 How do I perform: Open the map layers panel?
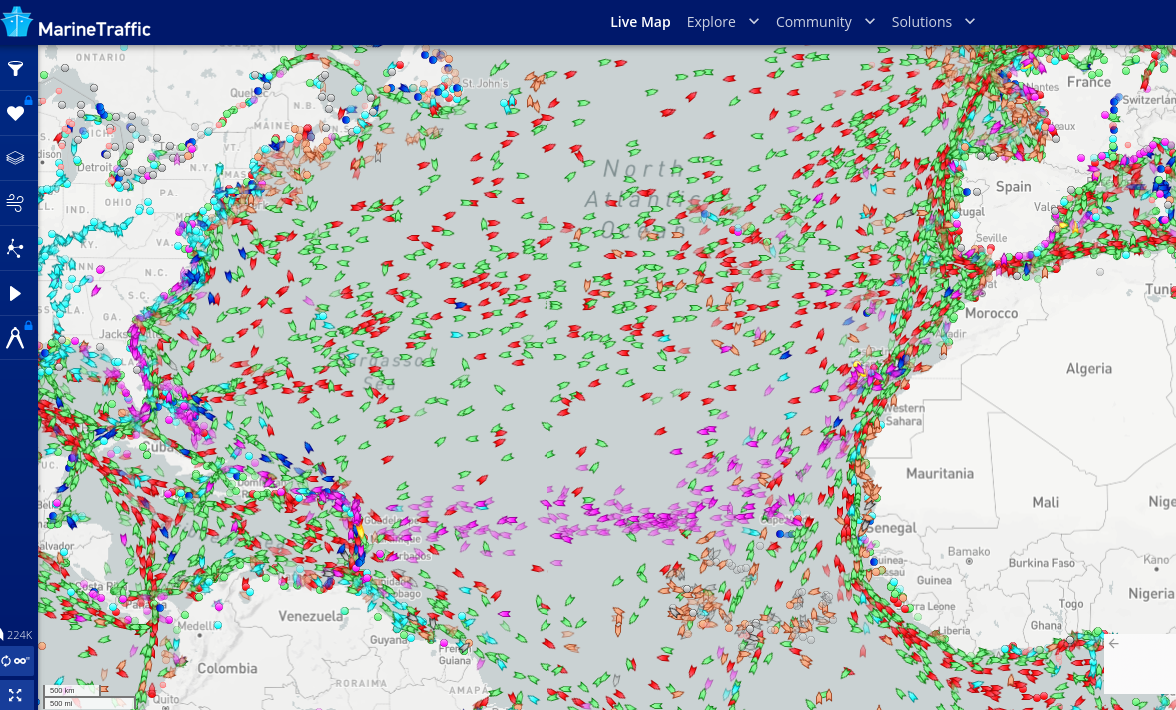(15, 158)
